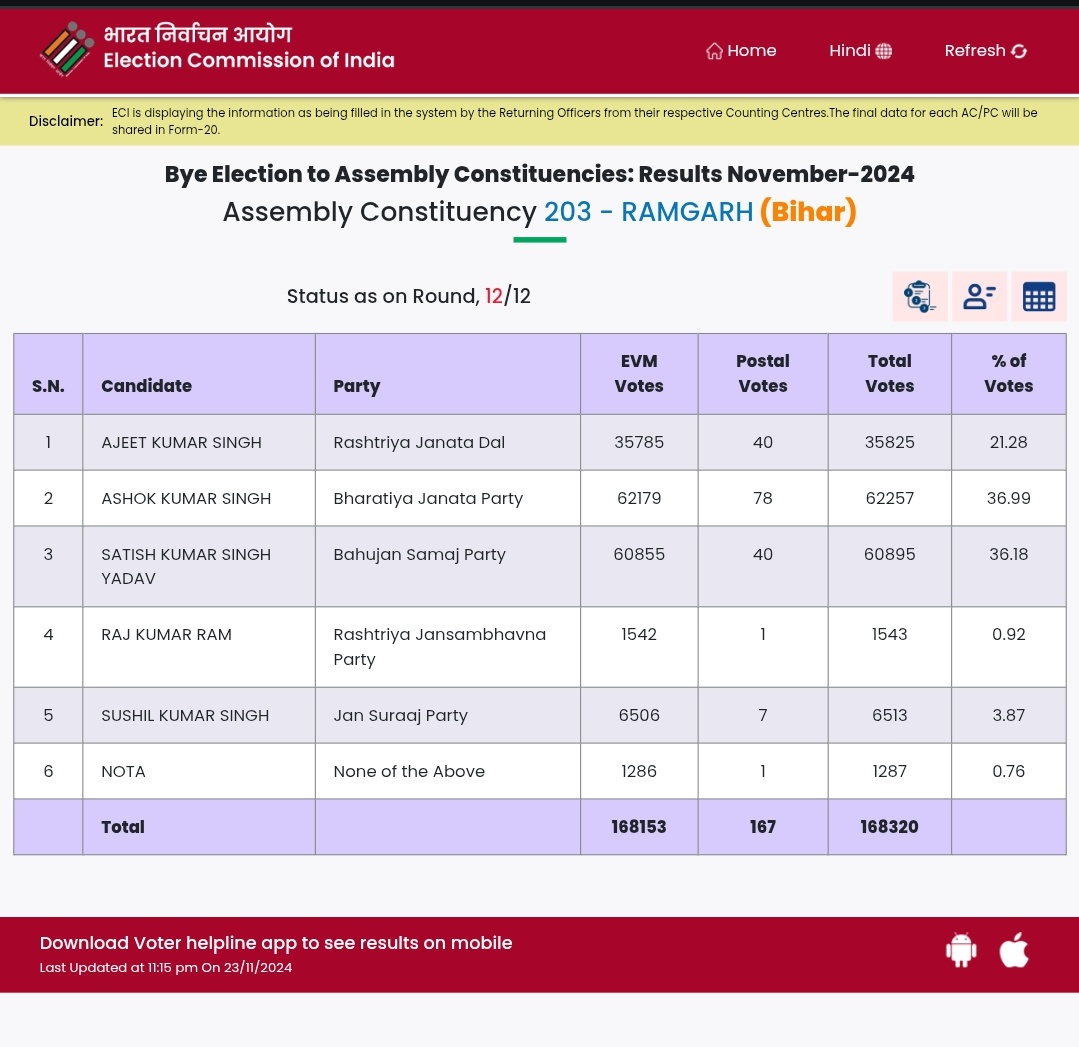
Task: Click total votes value 6513
Action: tap(889, 716)
